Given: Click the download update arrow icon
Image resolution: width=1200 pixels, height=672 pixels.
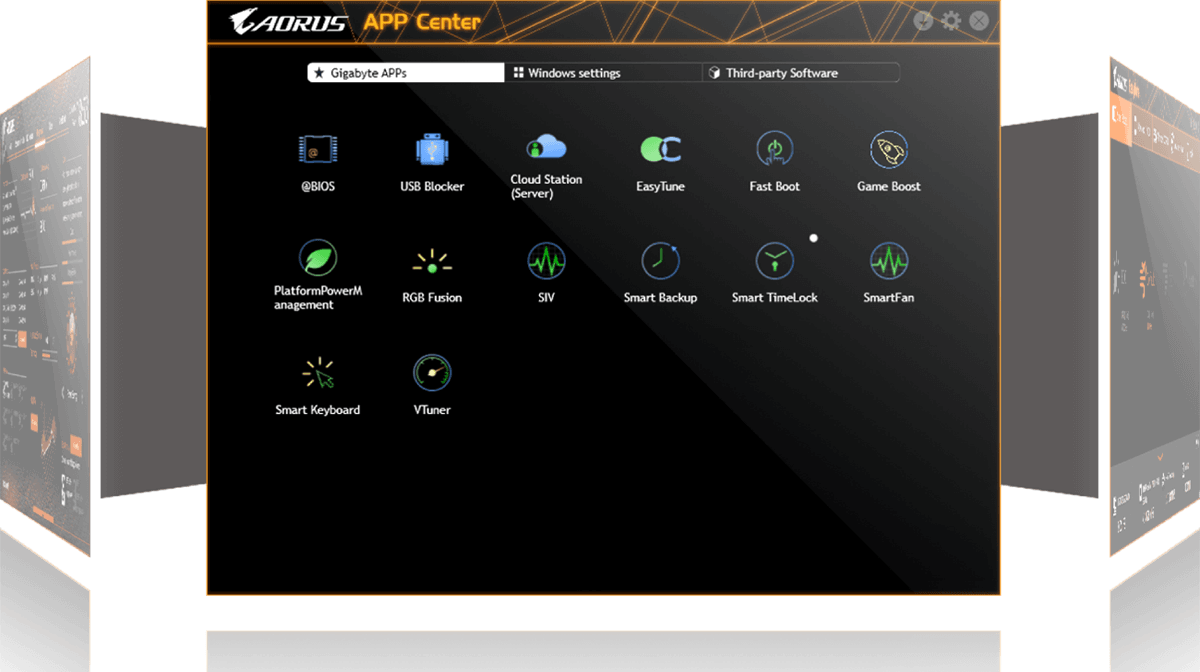Looking at the screenshot, I should point(923,21).
